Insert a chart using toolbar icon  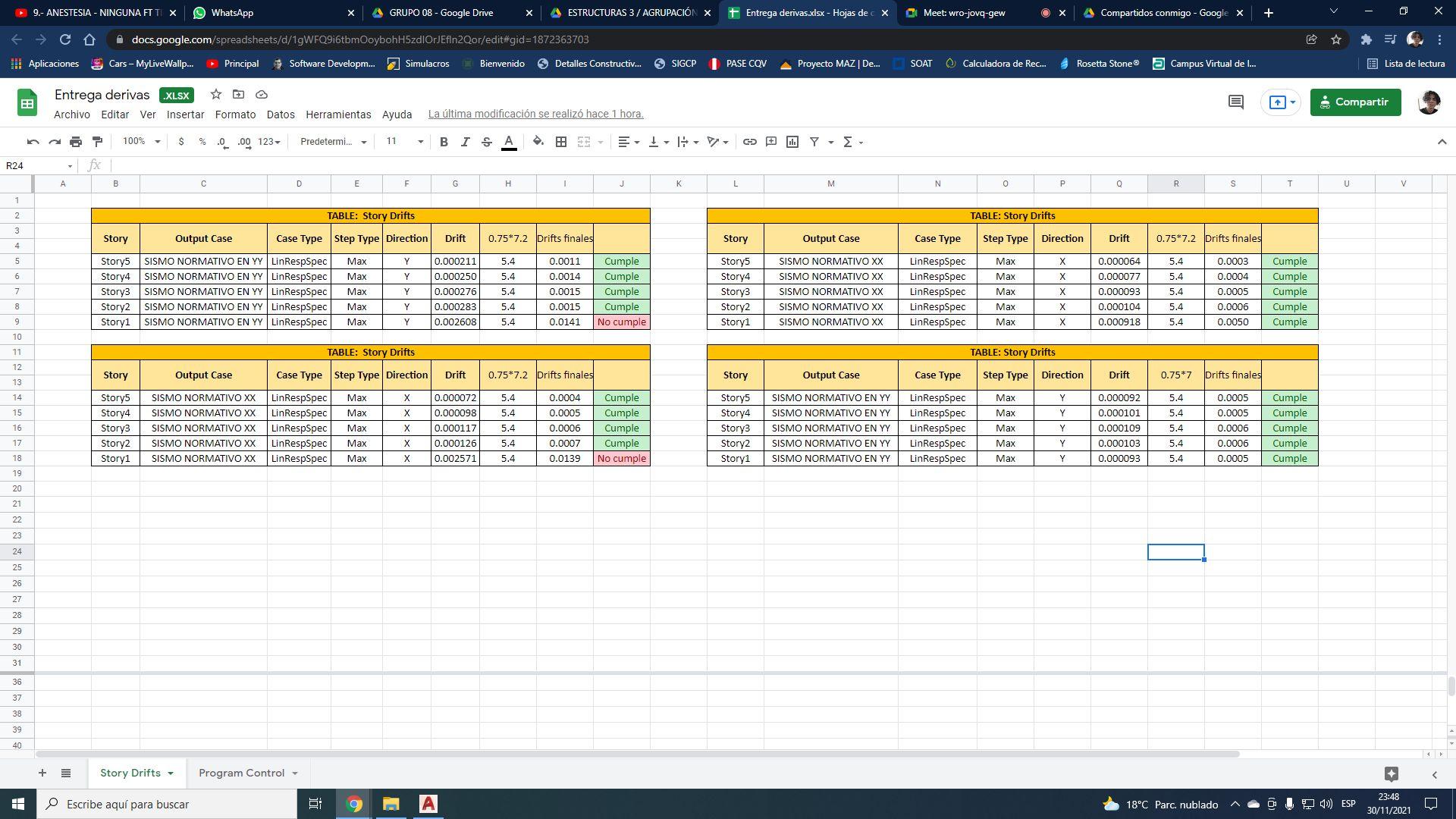click(792, 142)
